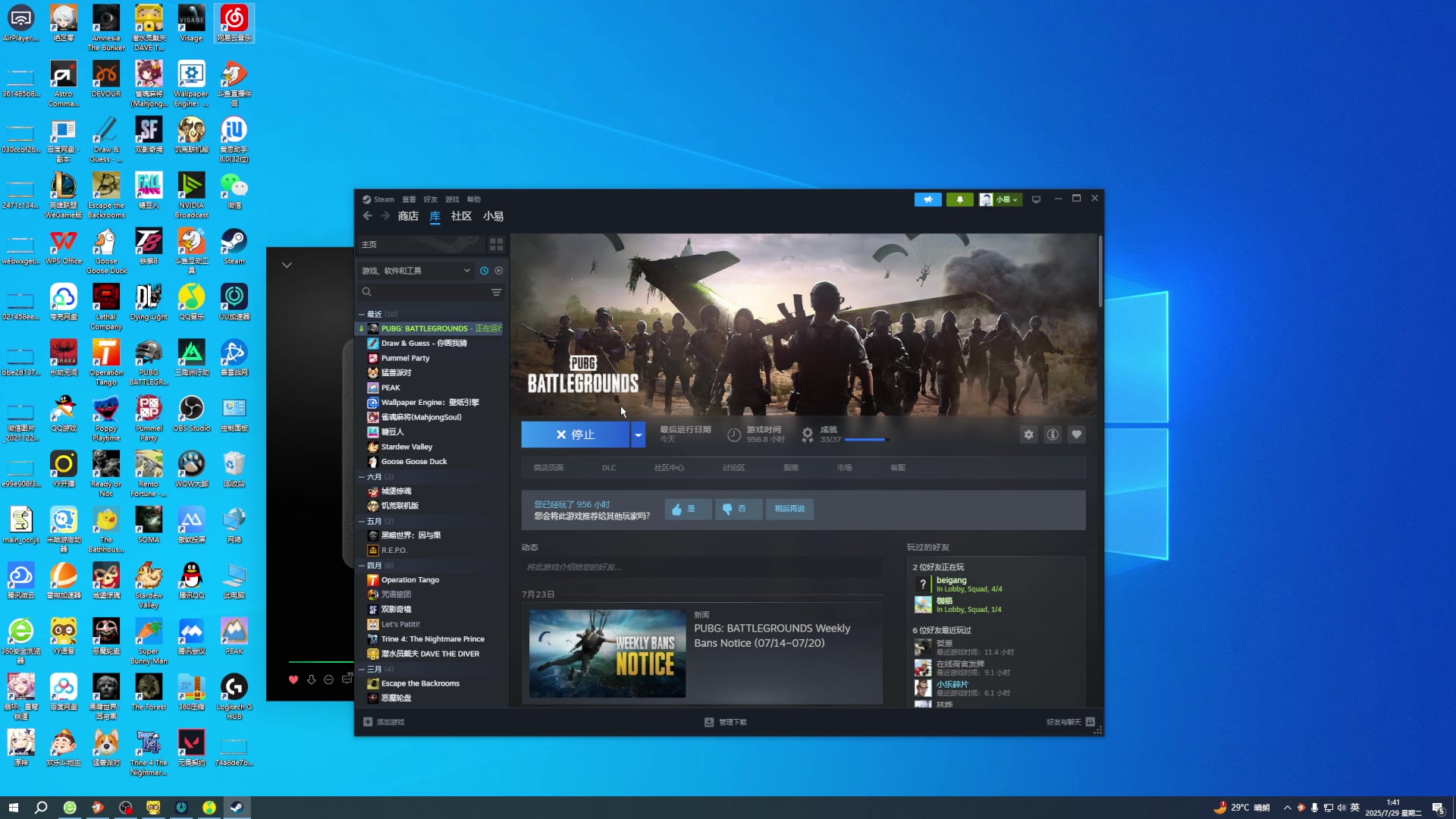The width and height of the screenshot is (1456, 819).
Task: Open the Weekly Bans Notice news thumbnail
Action: point(607,654)
